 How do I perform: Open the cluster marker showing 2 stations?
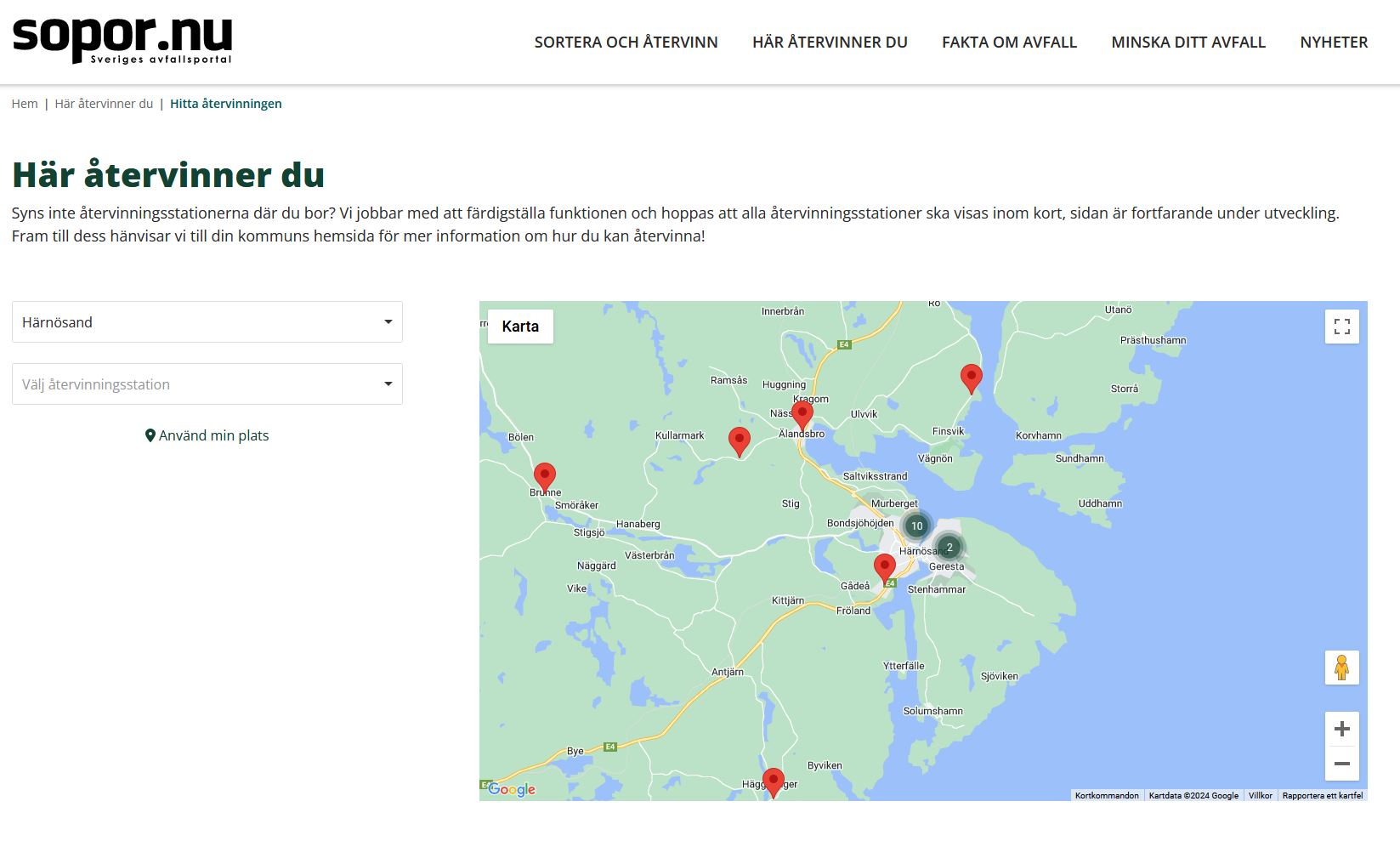click(x=949, y=547)
